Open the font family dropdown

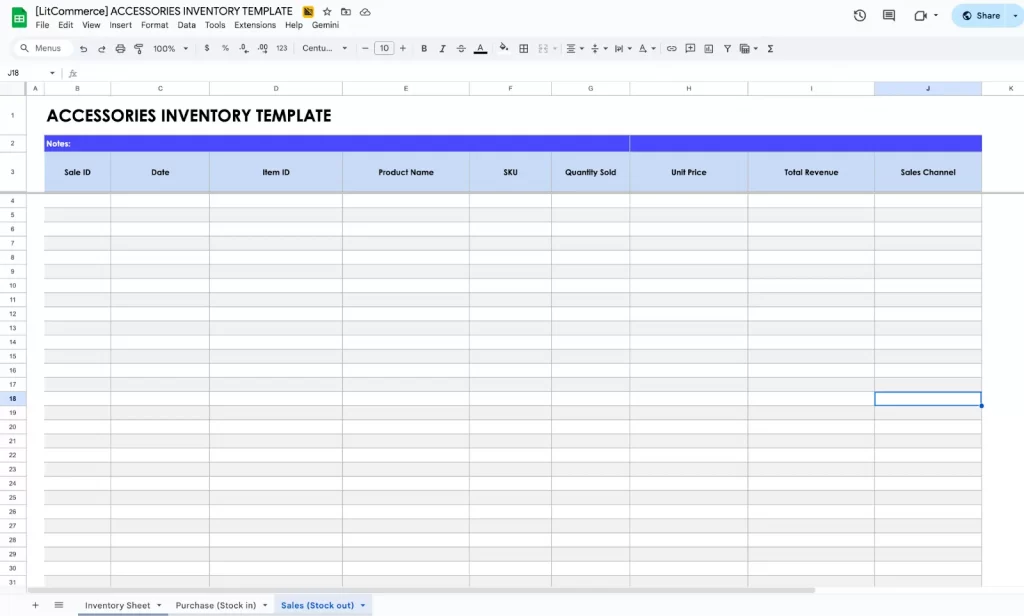(324, 48)
